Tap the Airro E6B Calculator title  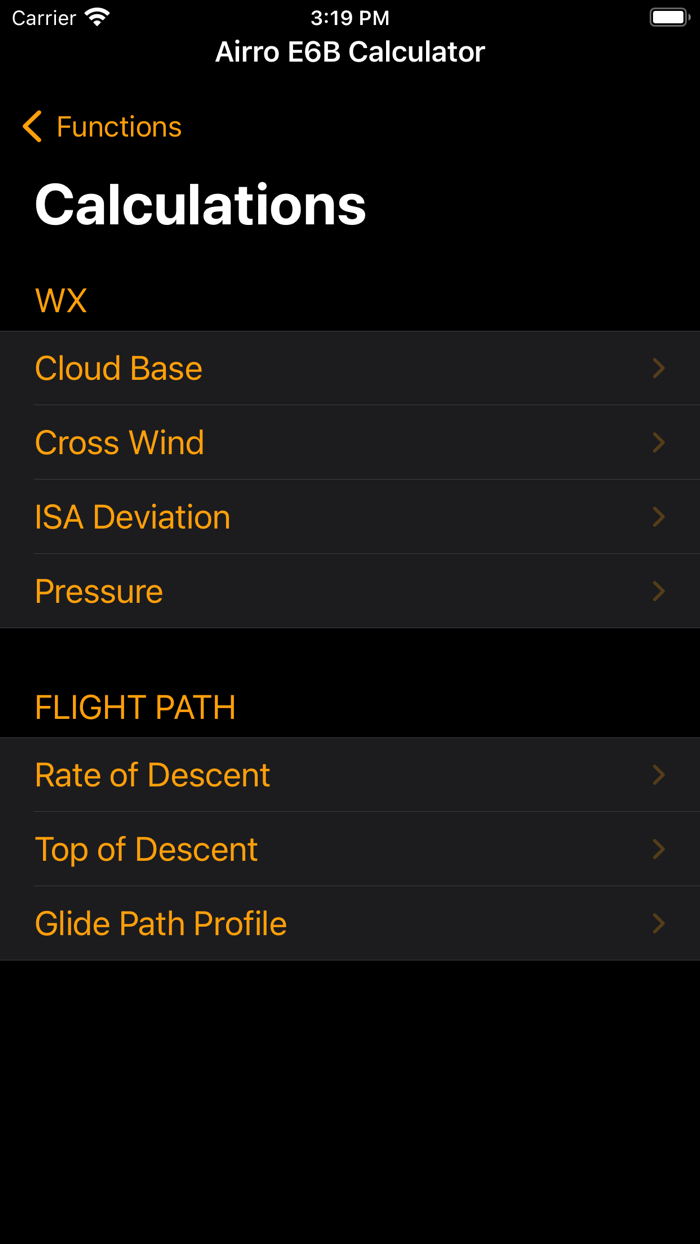350,52
